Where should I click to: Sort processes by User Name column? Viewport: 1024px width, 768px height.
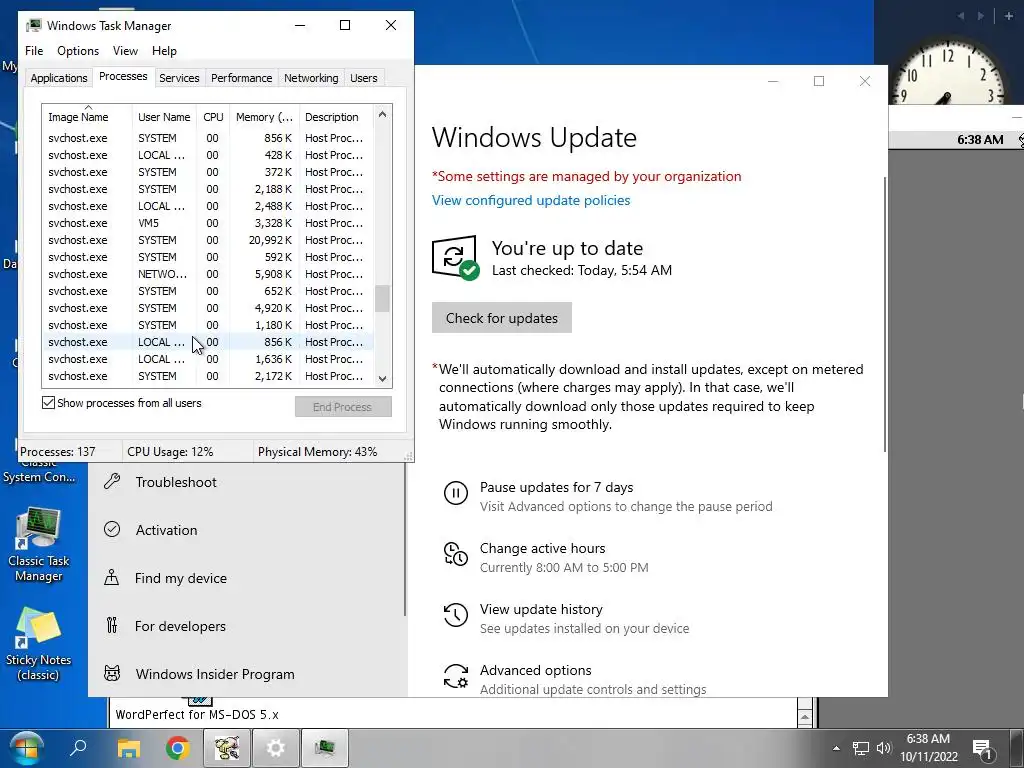[164, 117]
